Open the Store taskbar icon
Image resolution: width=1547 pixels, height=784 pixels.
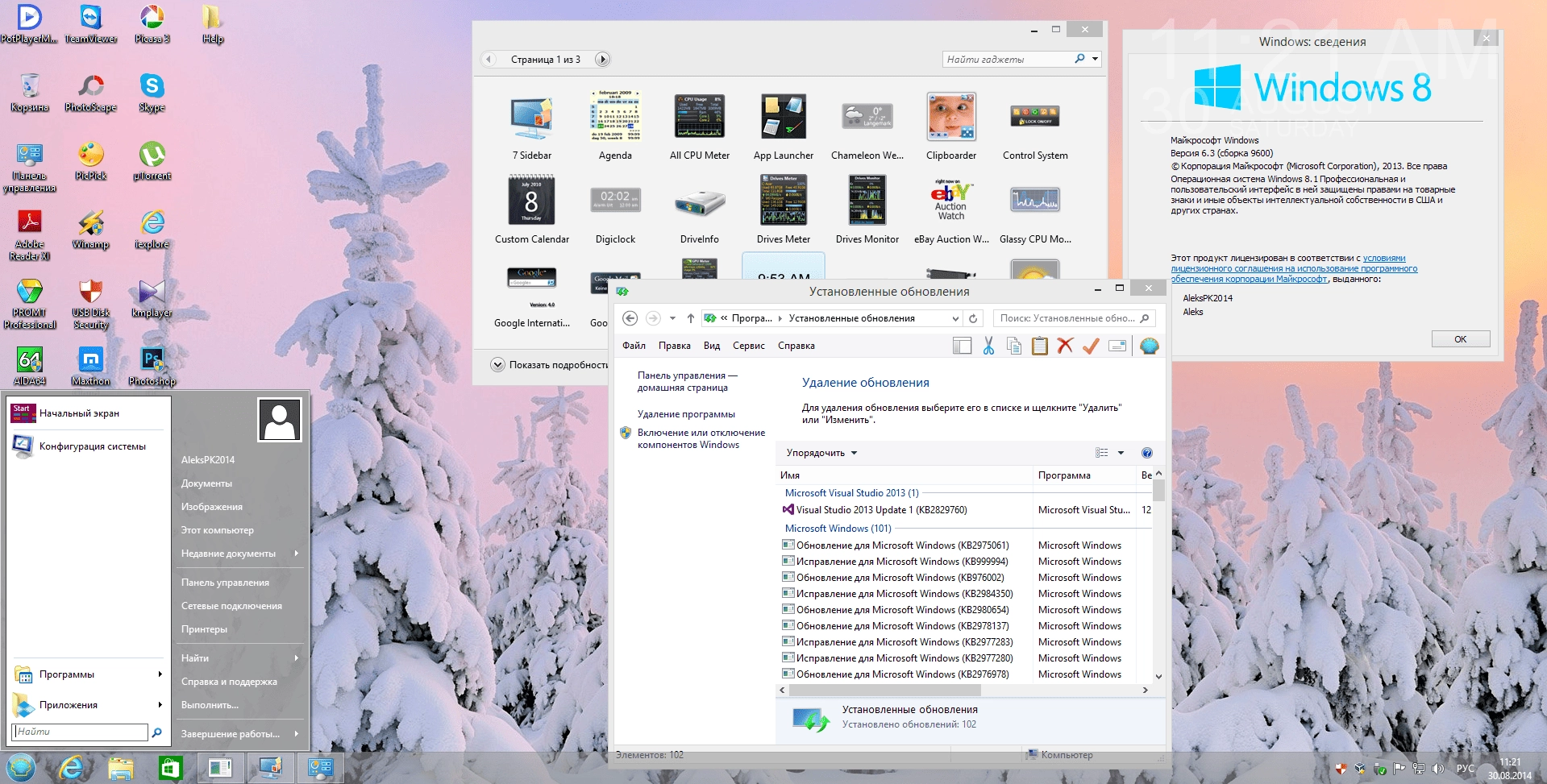click(169, 768)
